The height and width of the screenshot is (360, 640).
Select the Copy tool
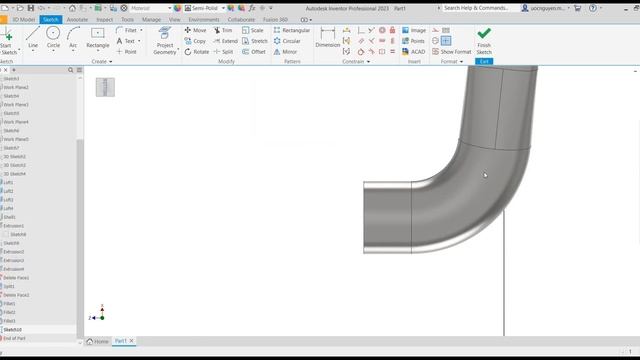(x=195, y=41)
